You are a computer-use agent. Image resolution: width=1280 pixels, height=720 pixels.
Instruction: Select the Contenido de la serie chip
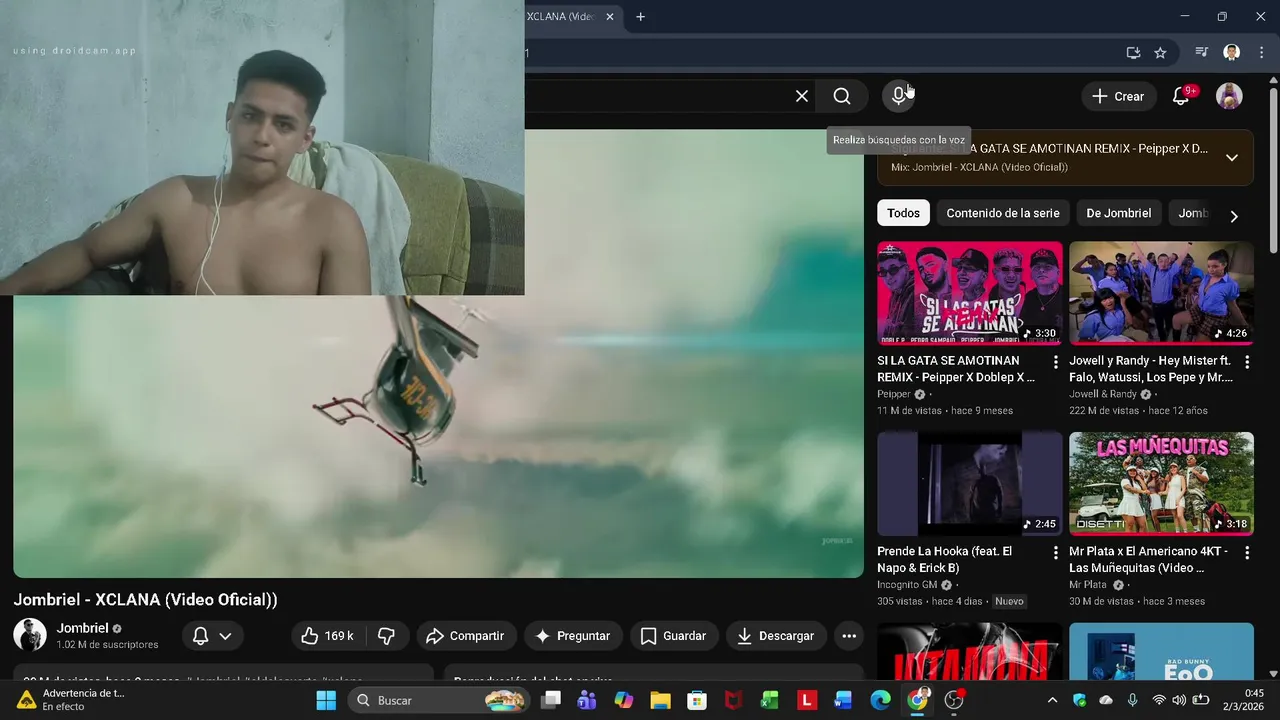pos(1003,213)
